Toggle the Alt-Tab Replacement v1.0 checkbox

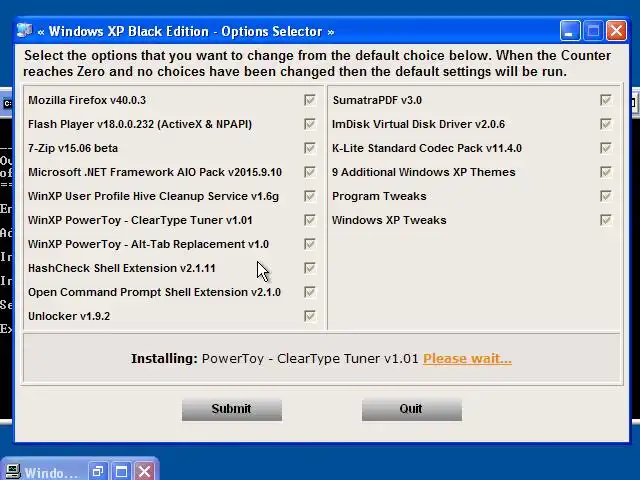(x=310, y=244)
